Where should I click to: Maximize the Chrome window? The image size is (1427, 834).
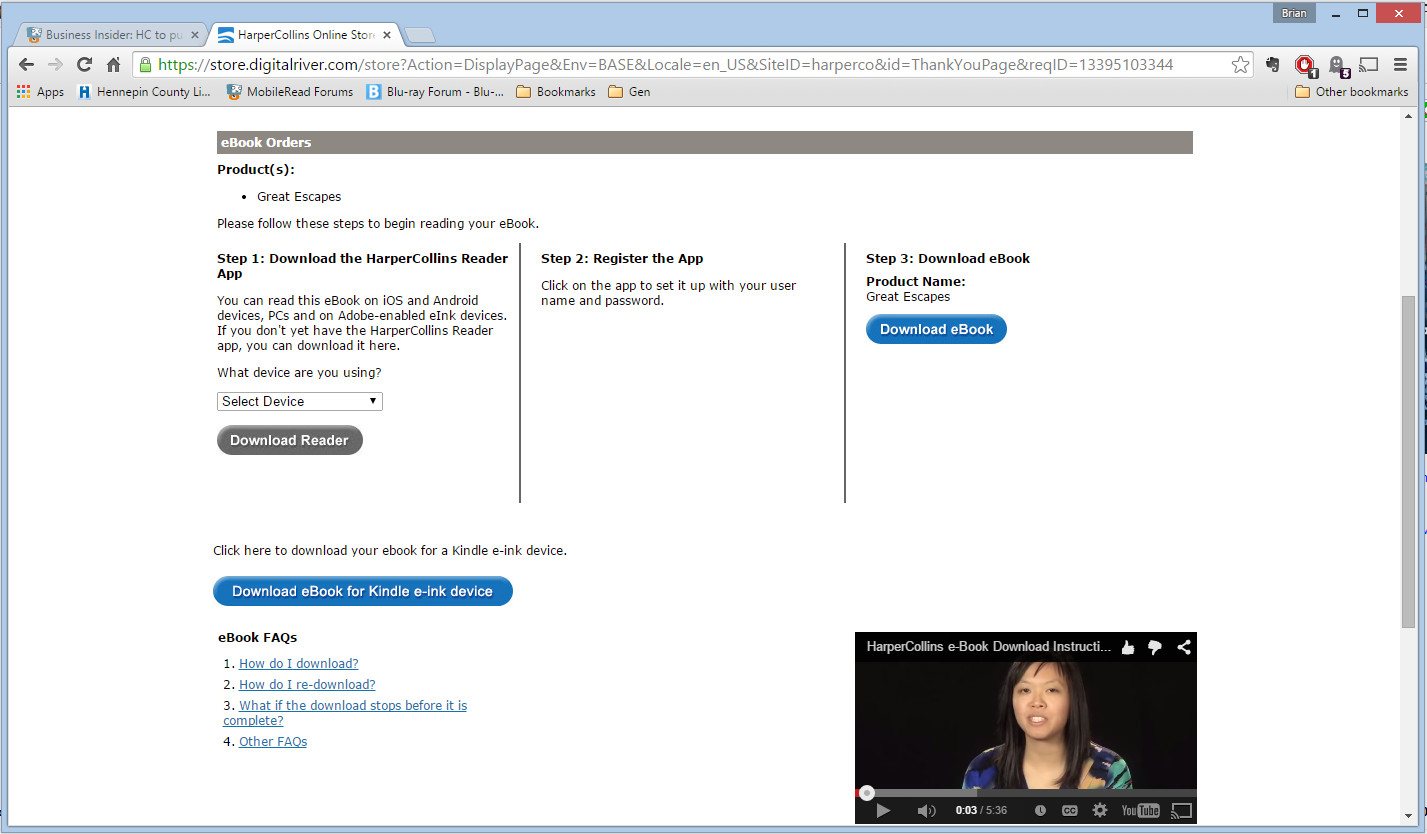(x=1363, y=14)
